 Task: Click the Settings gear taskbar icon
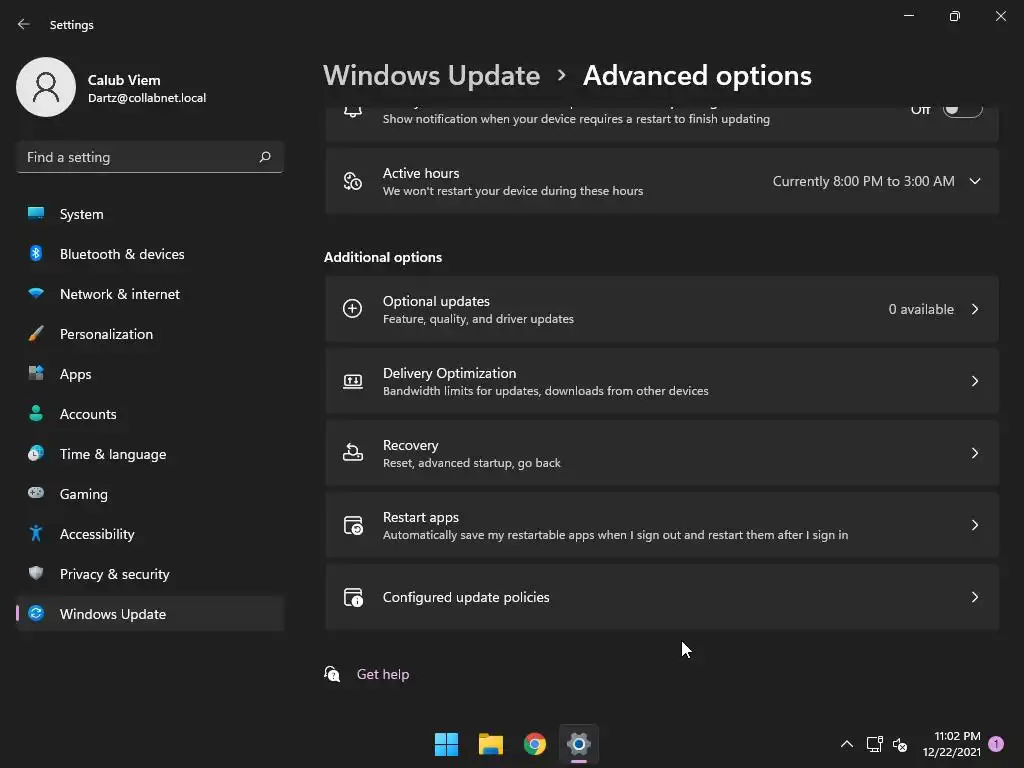coord(579,744)
